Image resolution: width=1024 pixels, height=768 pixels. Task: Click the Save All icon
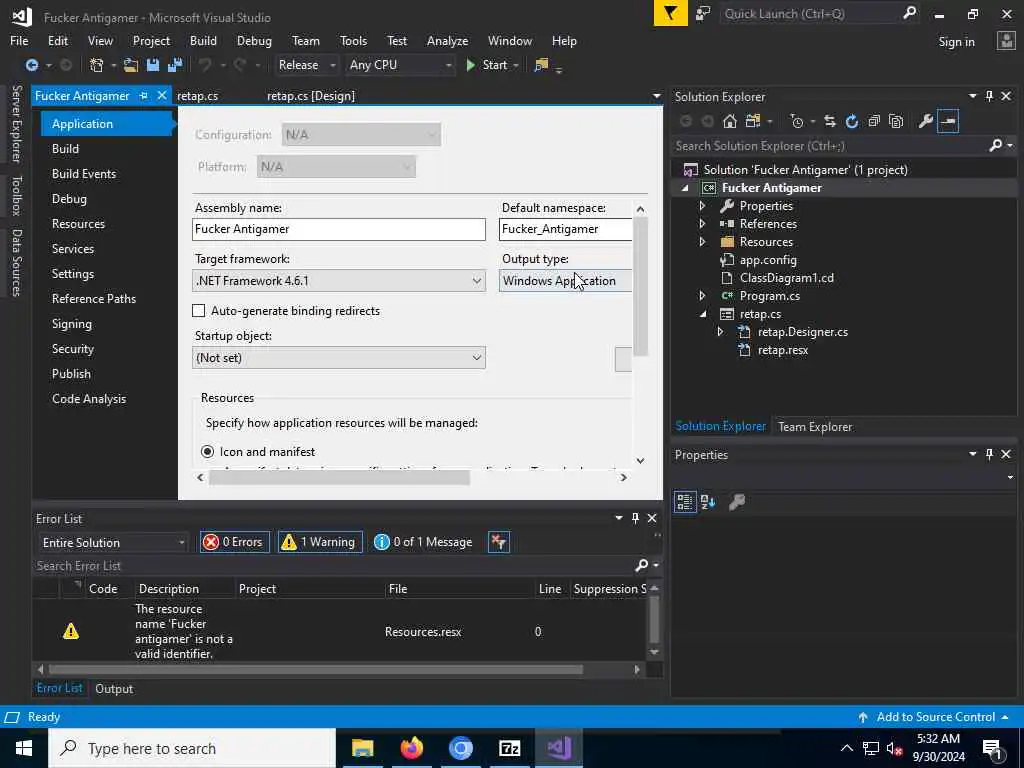pyautogui.click(x=175, y=65)
